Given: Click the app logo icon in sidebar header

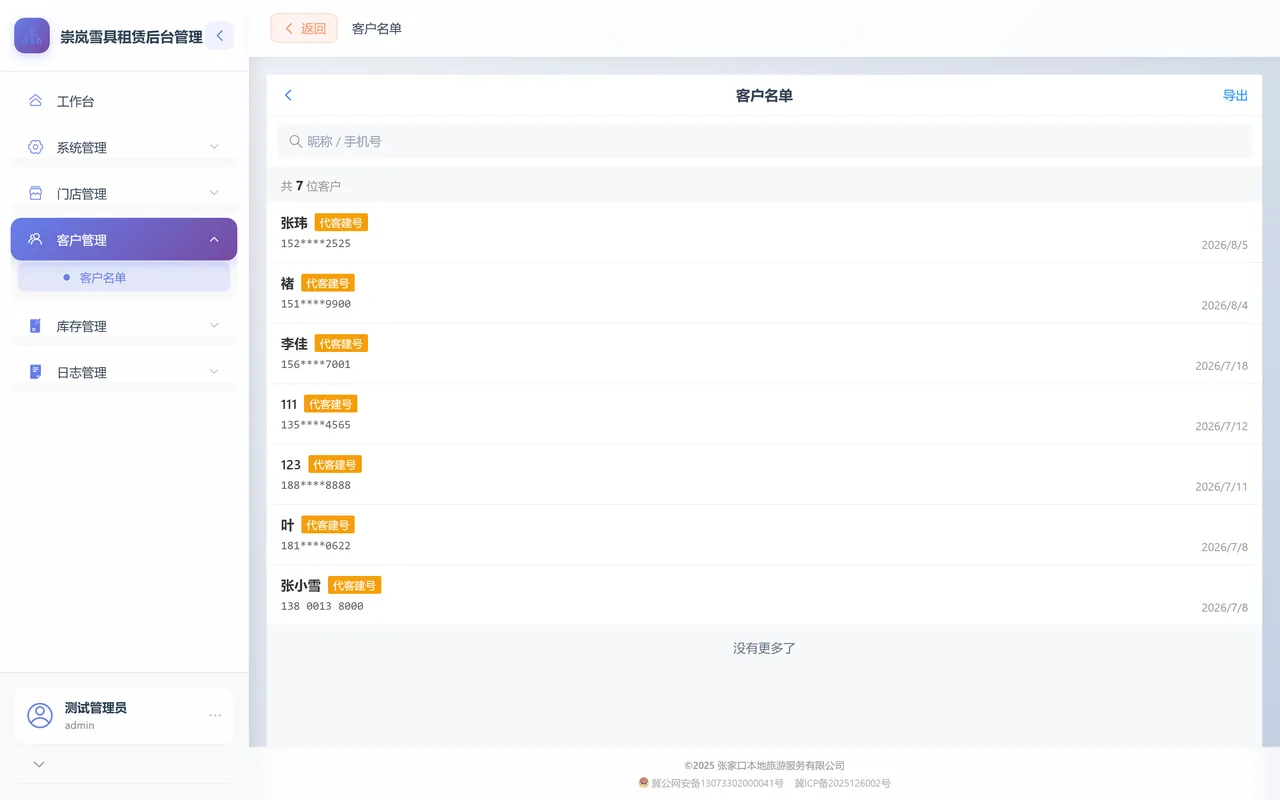Looking at the screenshot, I should [32, 36].
